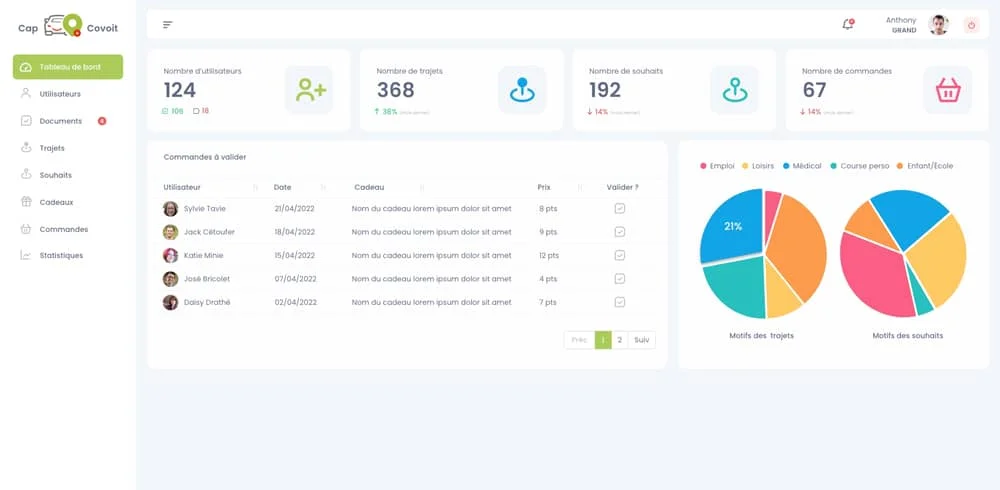This screenshot has height=490, width=1000.
Task: Check the validate box for Daisy Drathé
Action: [619, 302]
